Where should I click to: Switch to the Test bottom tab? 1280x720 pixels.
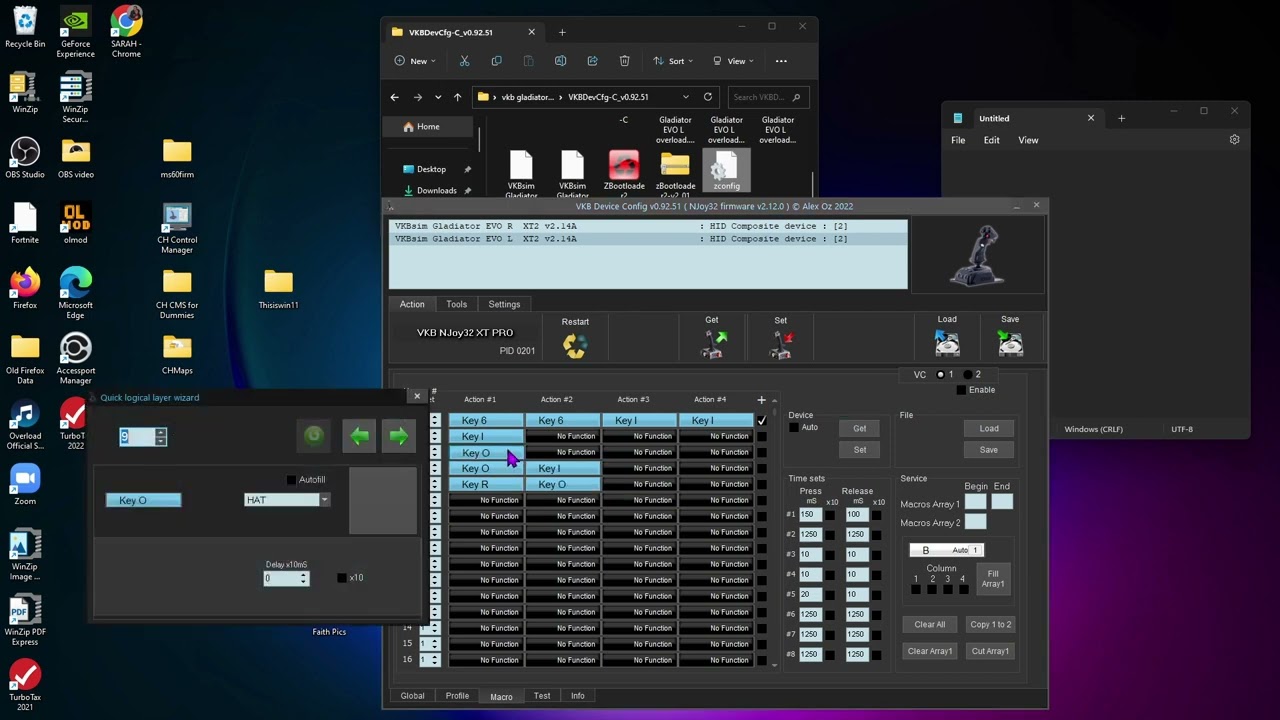point(542,696)
